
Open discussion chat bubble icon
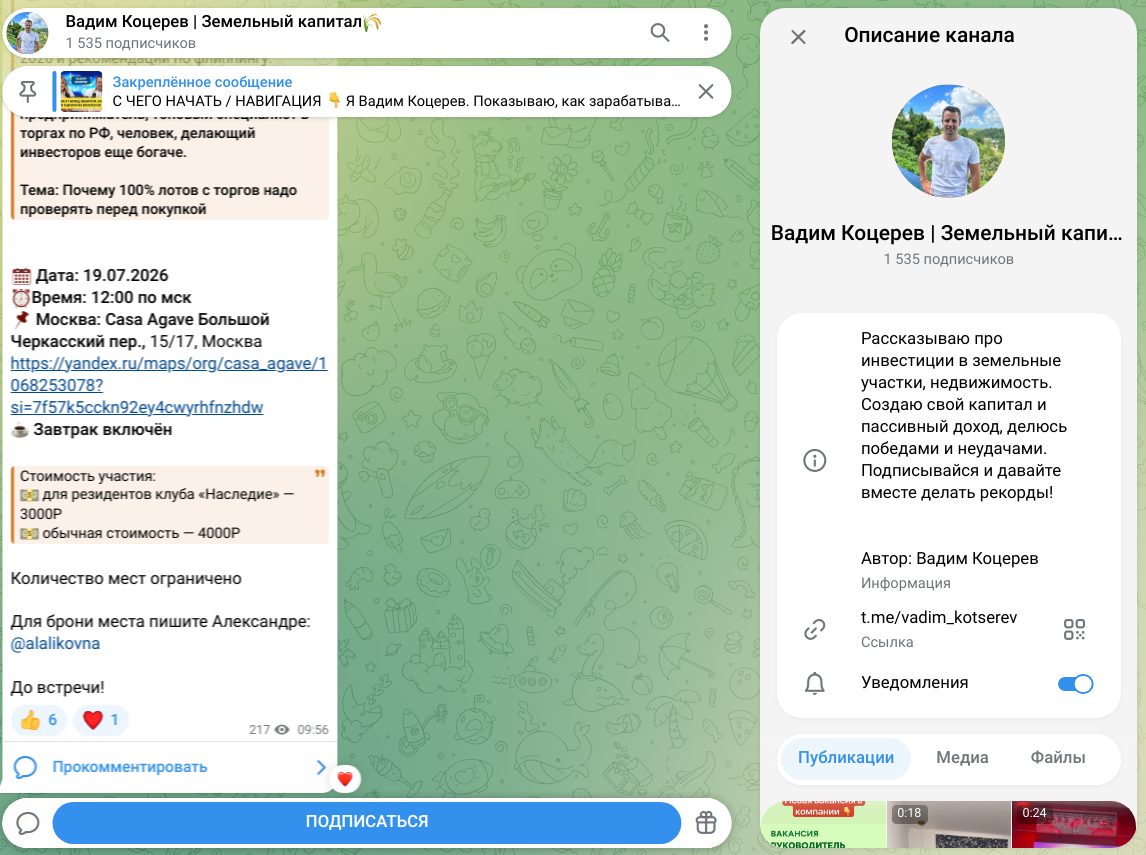[28, 823]
